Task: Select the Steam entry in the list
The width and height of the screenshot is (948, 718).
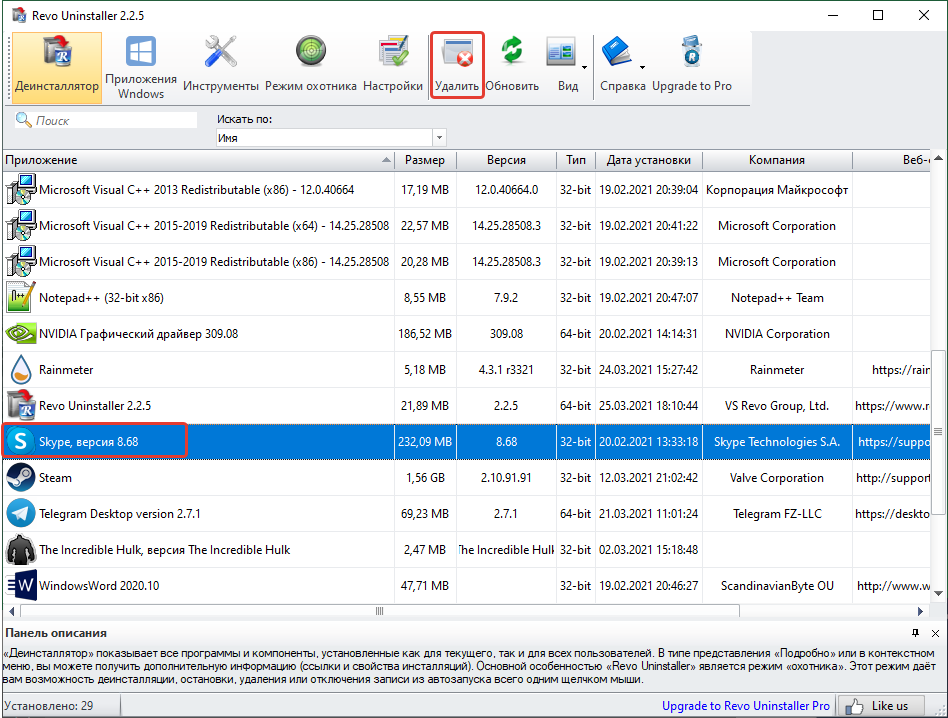Action: pos(56,478)
